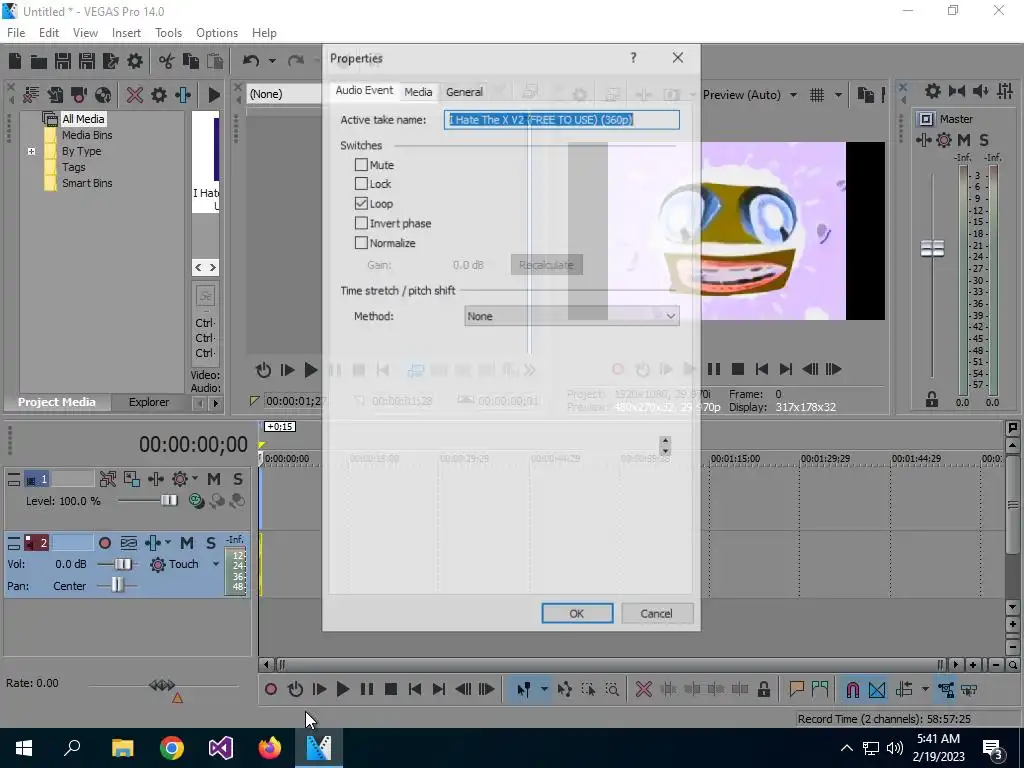Open the edit tool selector dropdown arrow
The width and height of the screenshot is (1024, 768).
543,689
